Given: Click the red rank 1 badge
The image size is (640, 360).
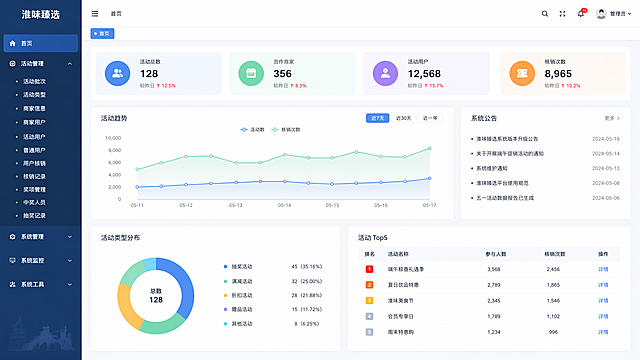Looking at the screenshot, I should click(x=369, y=269).
